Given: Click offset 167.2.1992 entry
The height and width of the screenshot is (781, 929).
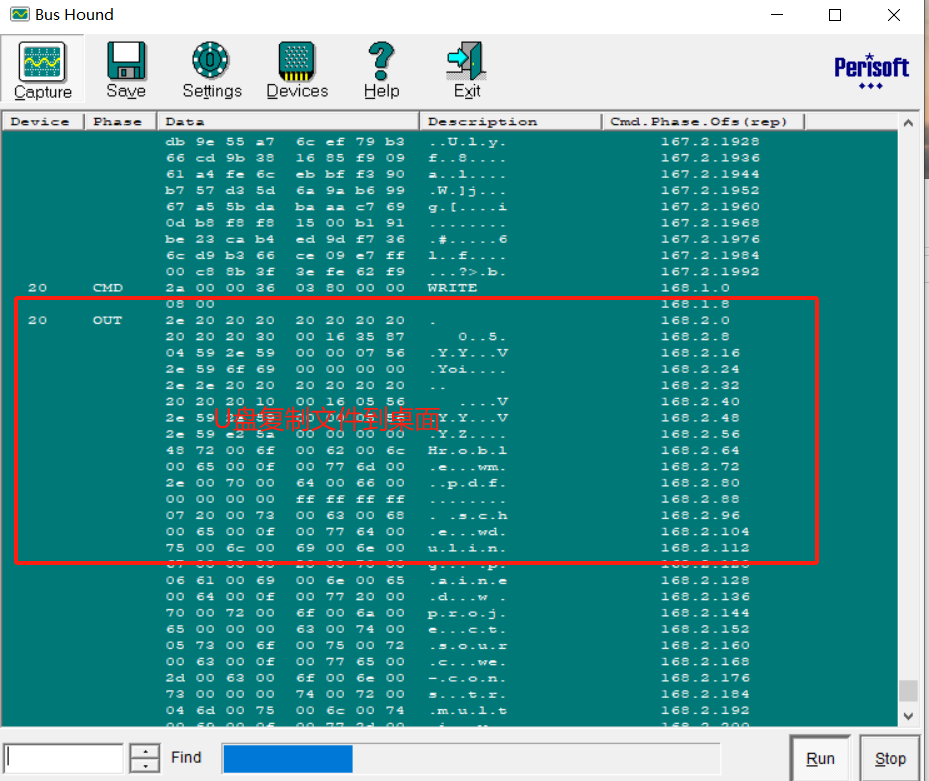Looking at the screenshot, I should [710, 271].
